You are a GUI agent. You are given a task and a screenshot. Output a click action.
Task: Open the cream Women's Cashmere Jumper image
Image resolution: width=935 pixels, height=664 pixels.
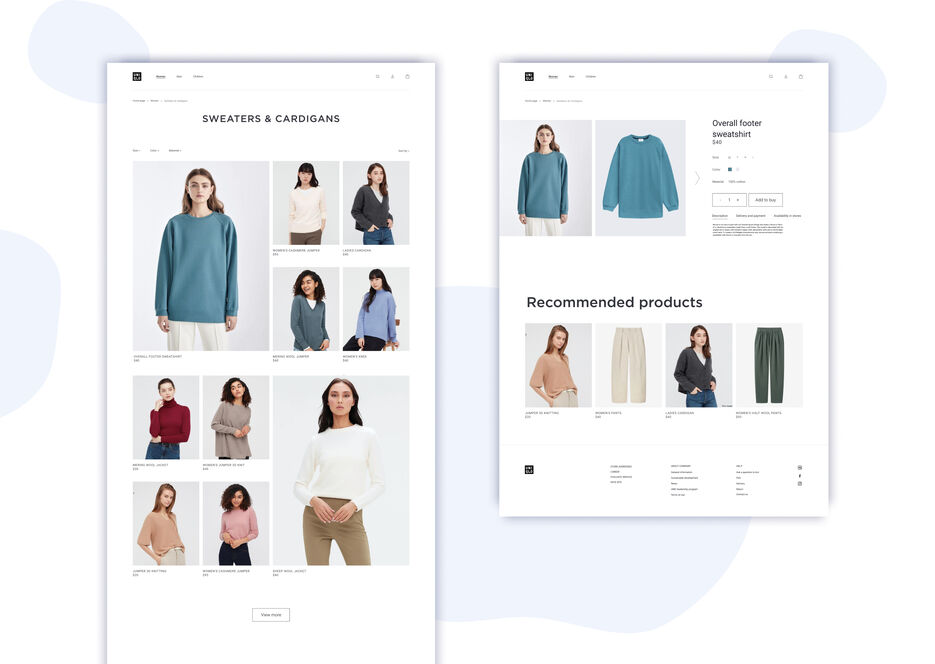[306, 203]
